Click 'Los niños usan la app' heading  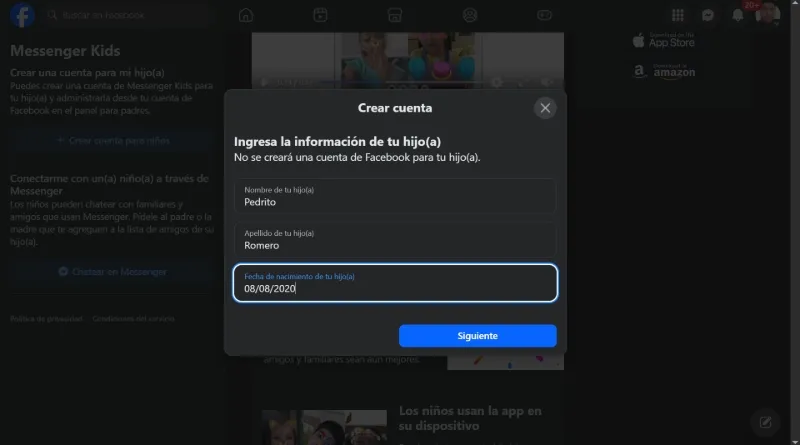pyautogui.click(x=470, y=418)
